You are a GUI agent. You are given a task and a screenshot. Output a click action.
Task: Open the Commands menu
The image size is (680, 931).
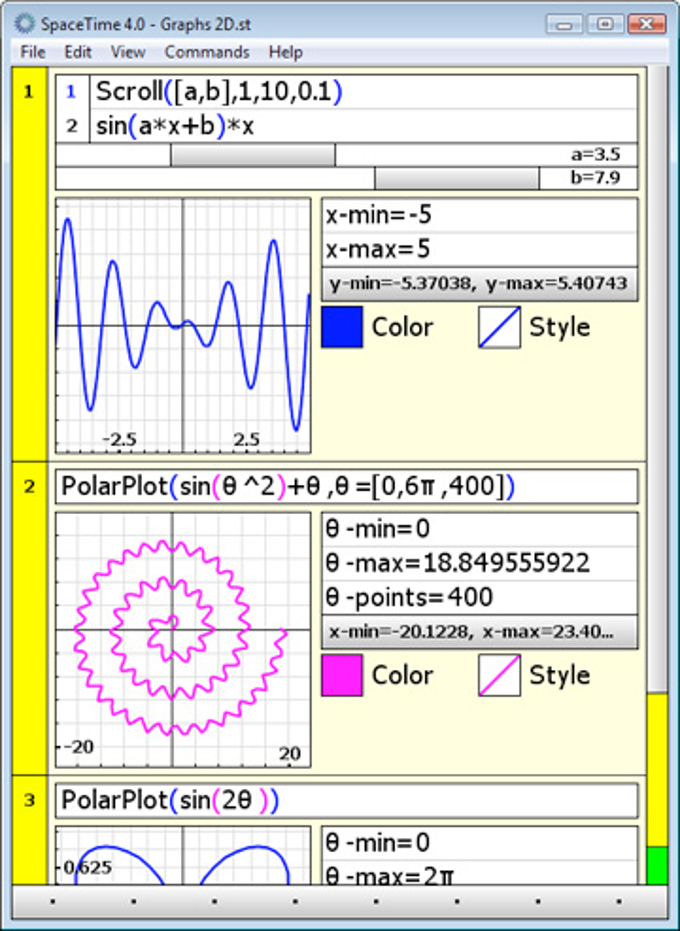[207, 52]
